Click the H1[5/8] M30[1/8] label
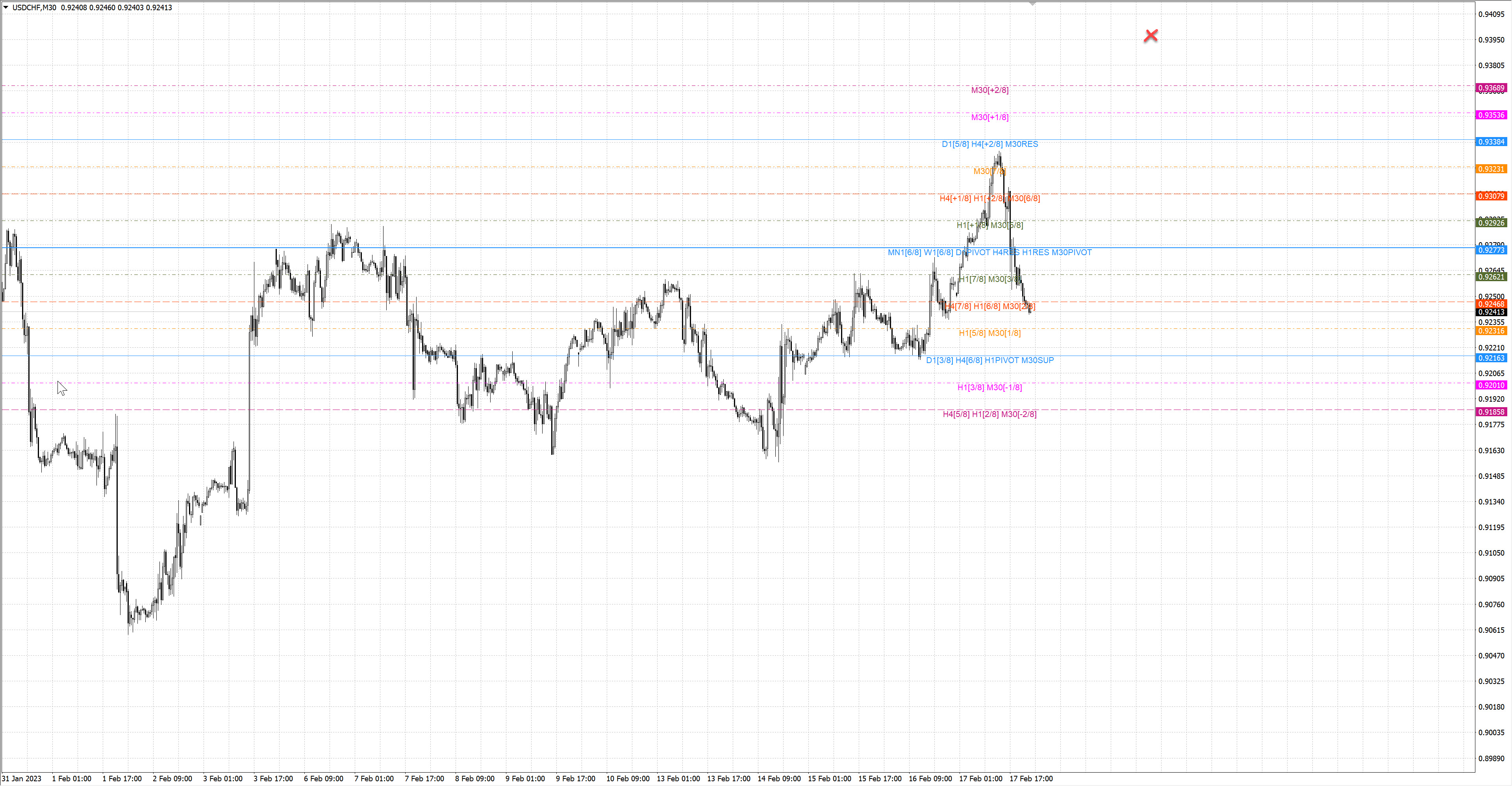The height and width of the screenshot is (786, 1512). (x=989, y=333)
